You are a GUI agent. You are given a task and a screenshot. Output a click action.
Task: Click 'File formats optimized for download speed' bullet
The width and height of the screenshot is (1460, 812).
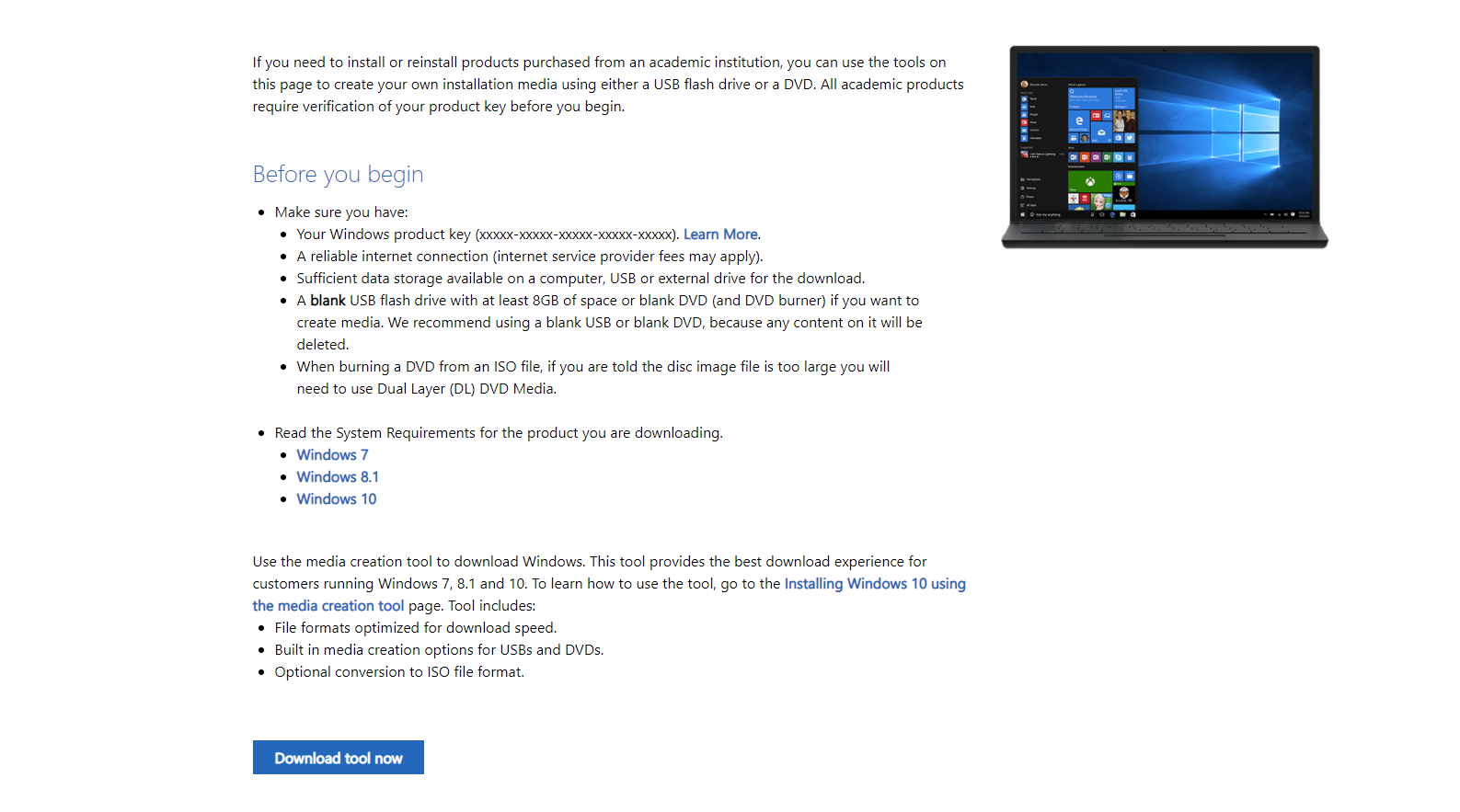[x=416, y=628]
